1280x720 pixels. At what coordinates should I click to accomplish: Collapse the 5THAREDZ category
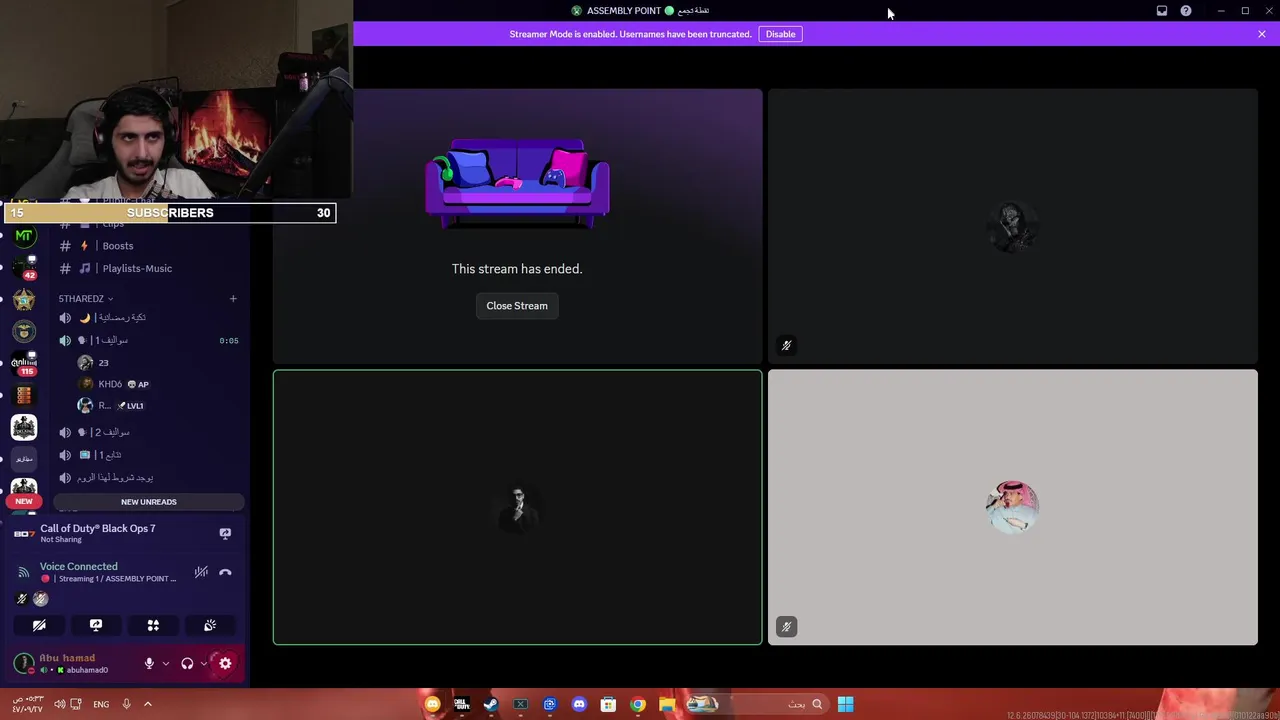pos(85,298)
